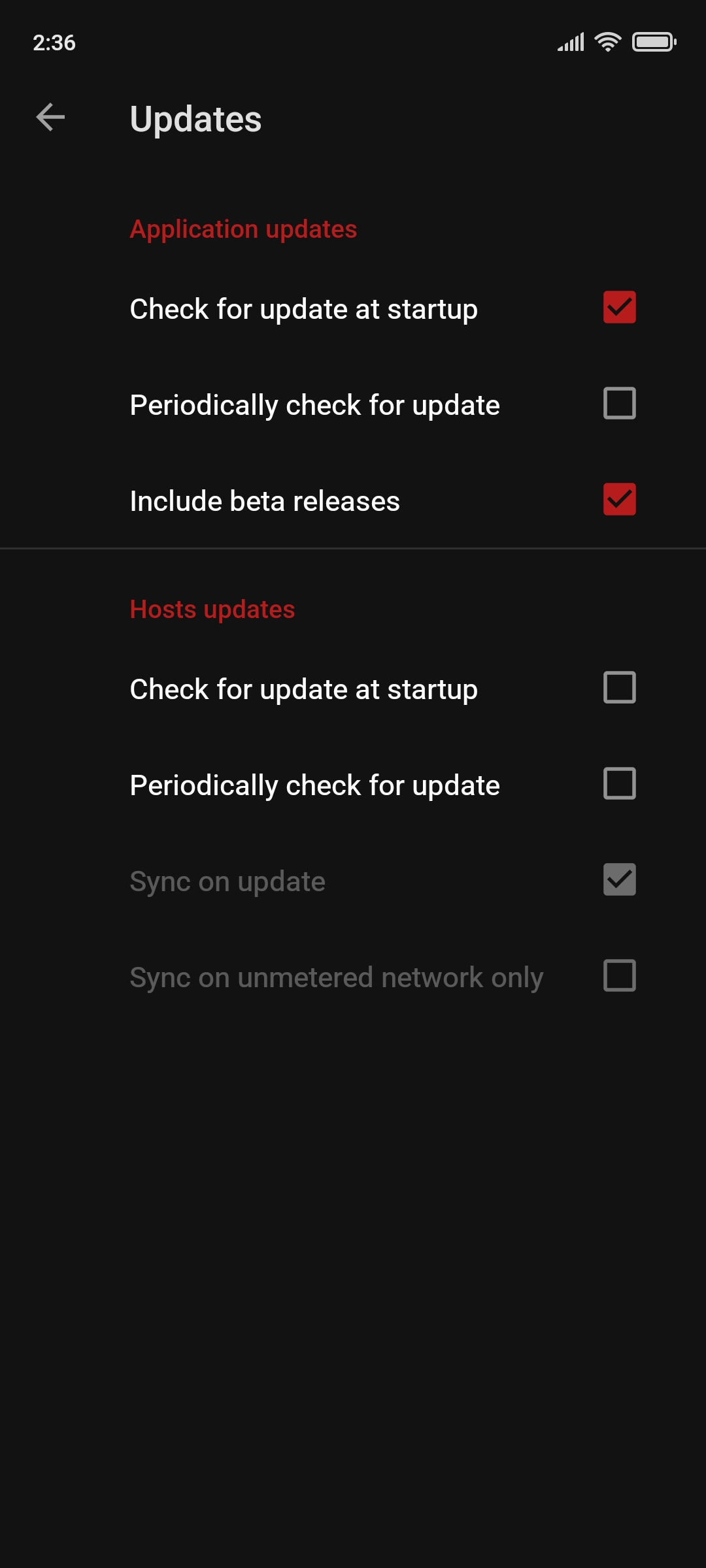Toggle the Sync on update checkbox

pos(618,880)
